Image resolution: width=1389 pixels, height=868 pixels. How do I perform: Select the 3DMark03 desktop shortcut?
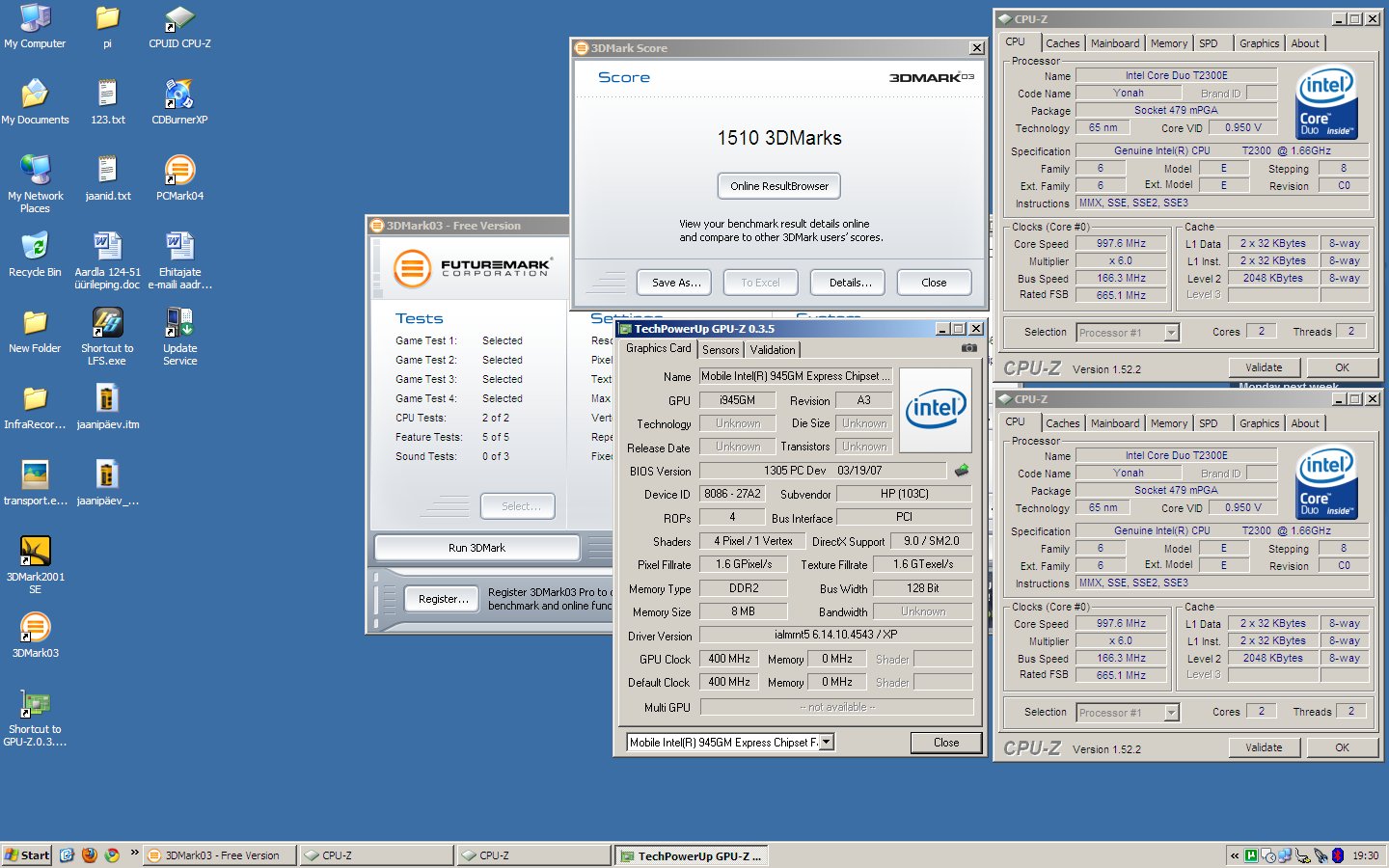tap(35, 636)
